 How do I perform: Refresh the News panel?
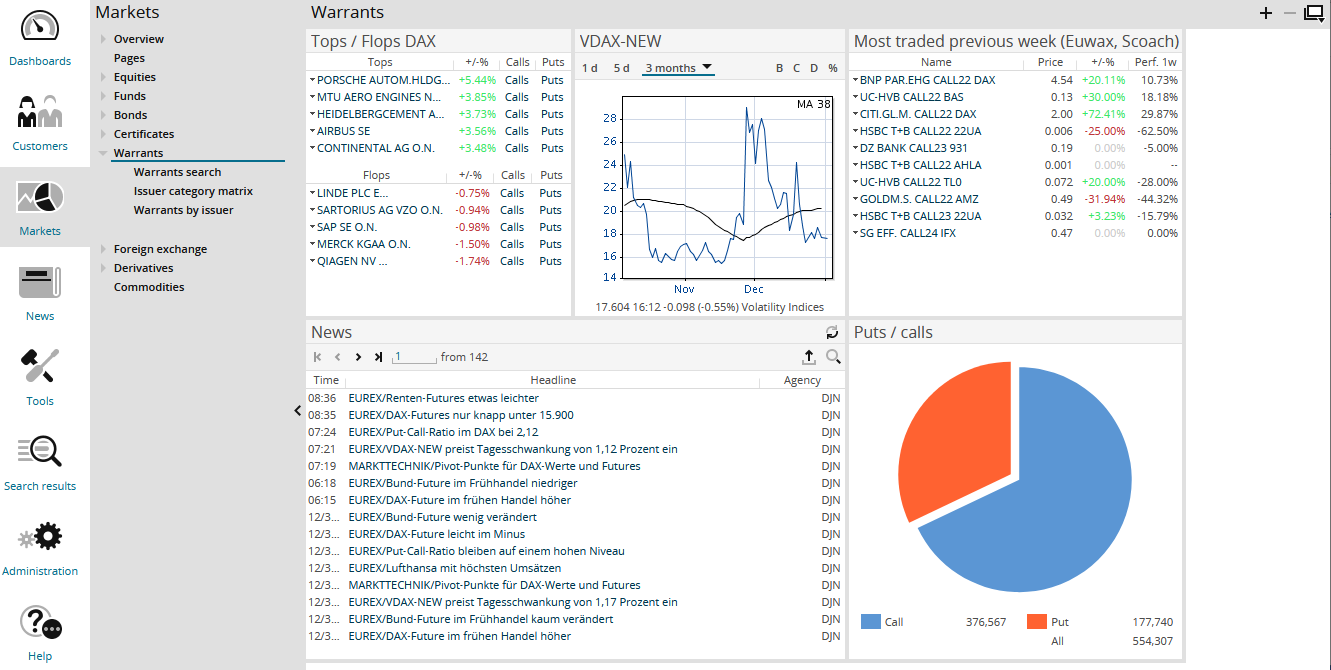[x=832, y=332]
